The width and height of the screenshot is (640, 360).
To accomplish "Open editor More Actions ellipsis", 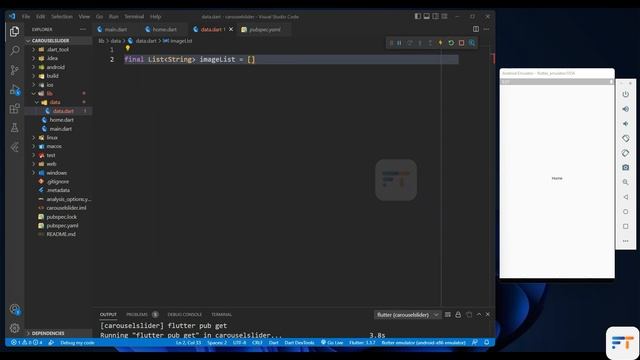I will coord(486,29).
